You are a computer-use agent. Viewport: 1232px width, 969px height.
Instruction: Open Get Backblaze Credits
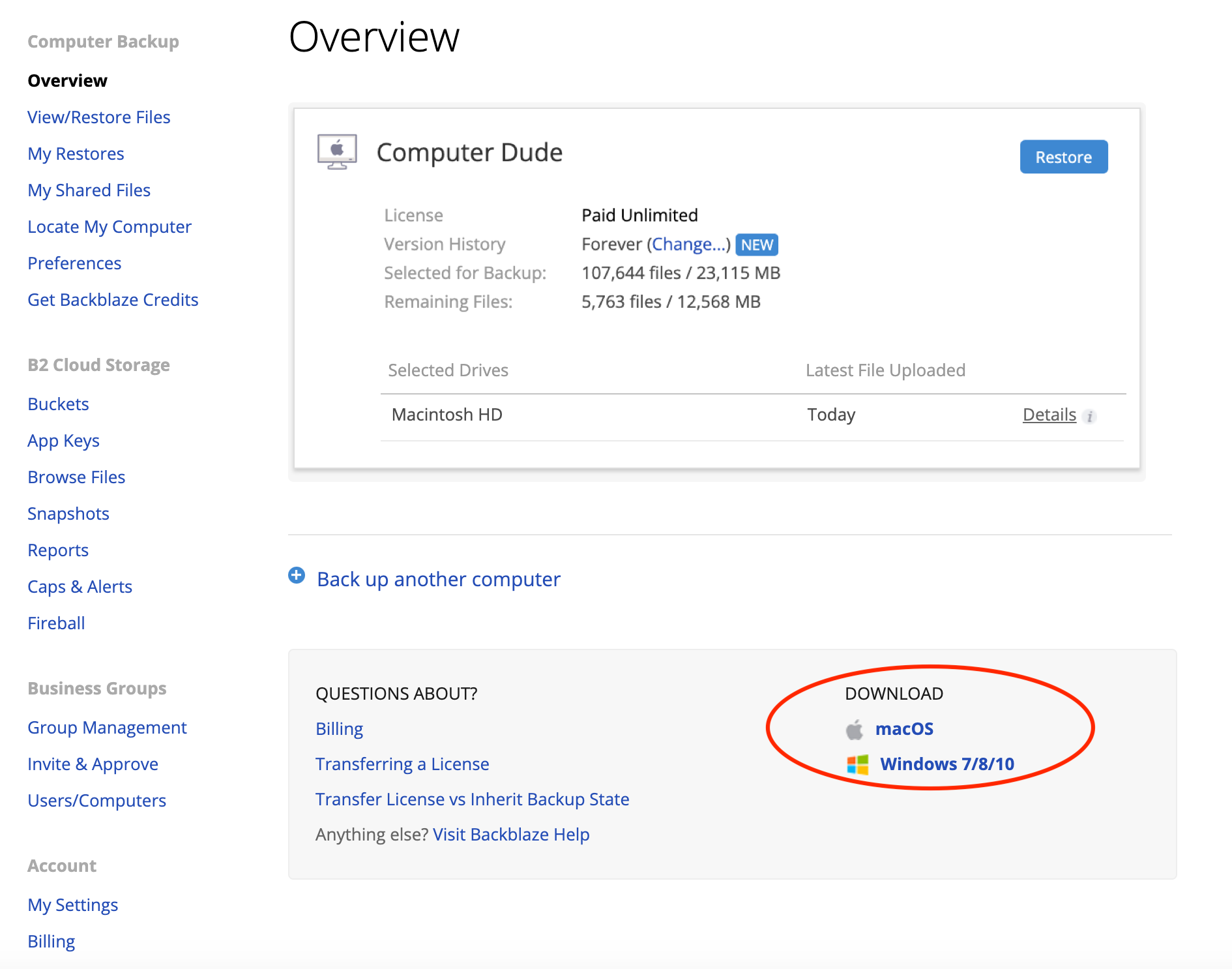point(113,300)
